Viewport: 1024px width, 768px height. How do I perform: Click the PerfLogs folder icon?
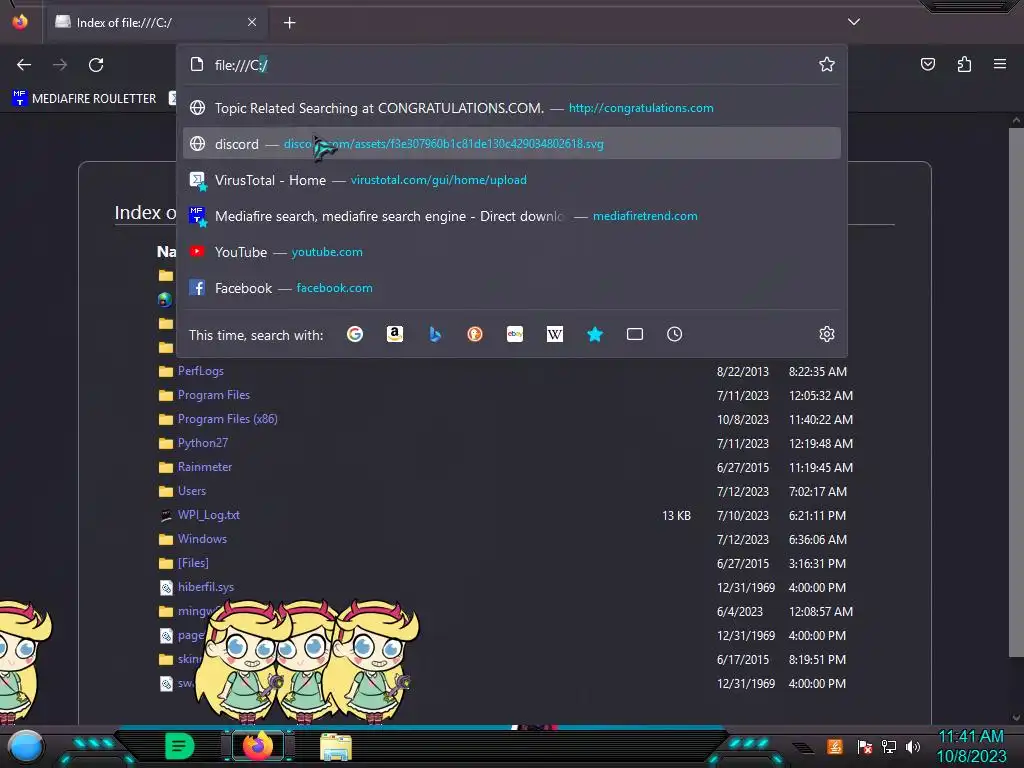coord(166,372)
